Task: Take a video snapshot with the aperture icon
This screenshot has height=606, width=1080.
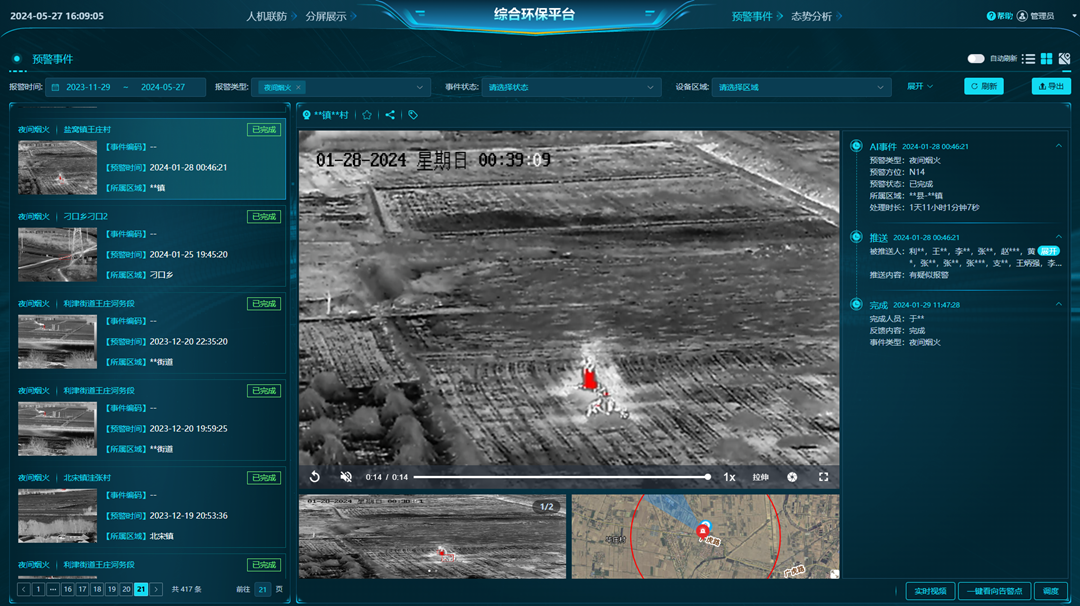Action: pos(792,477)
